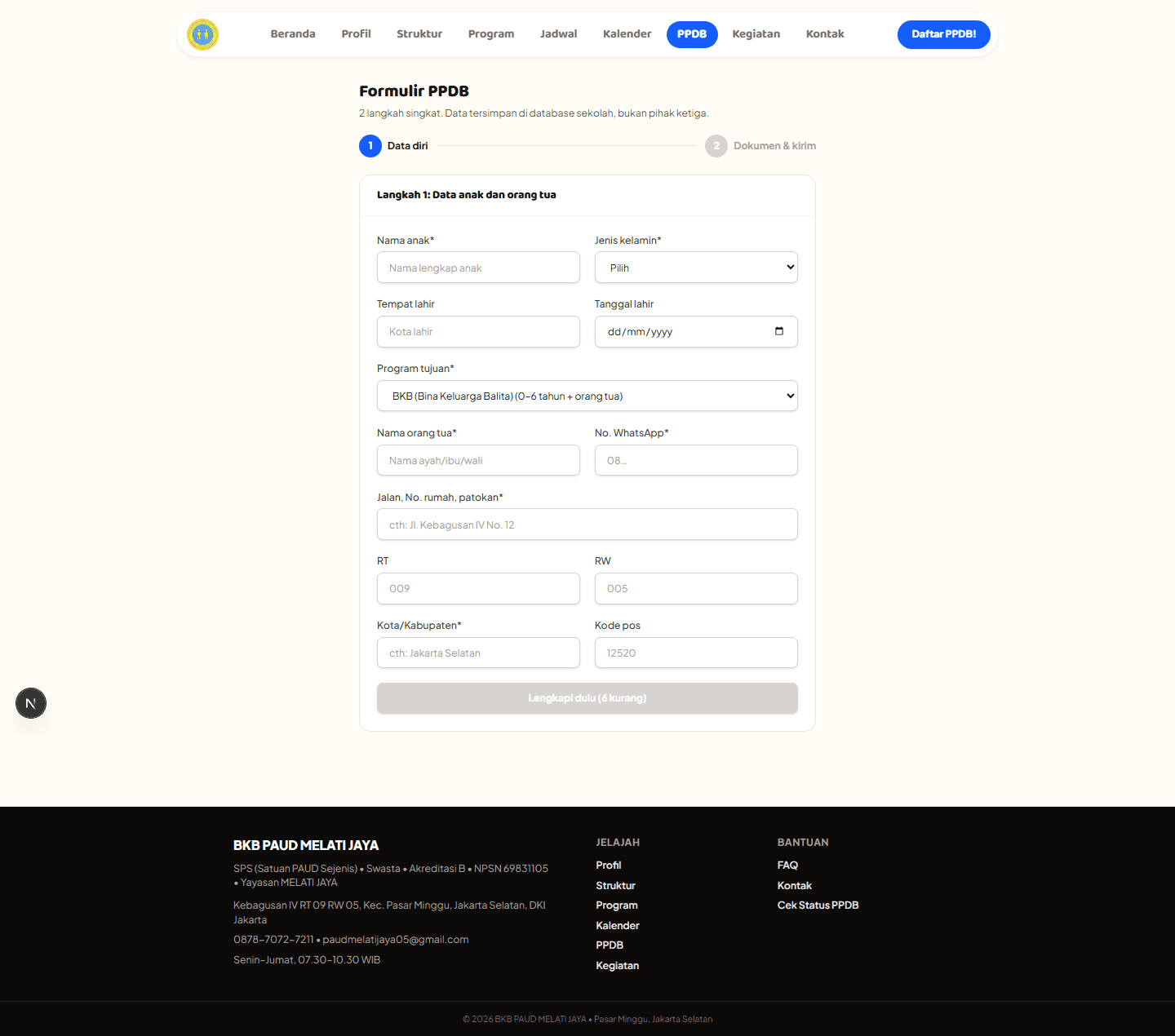Viewport: 1175px width, 1036px height.
Task: Focus the No. WhatsApp input field
Action: point(696,460)
